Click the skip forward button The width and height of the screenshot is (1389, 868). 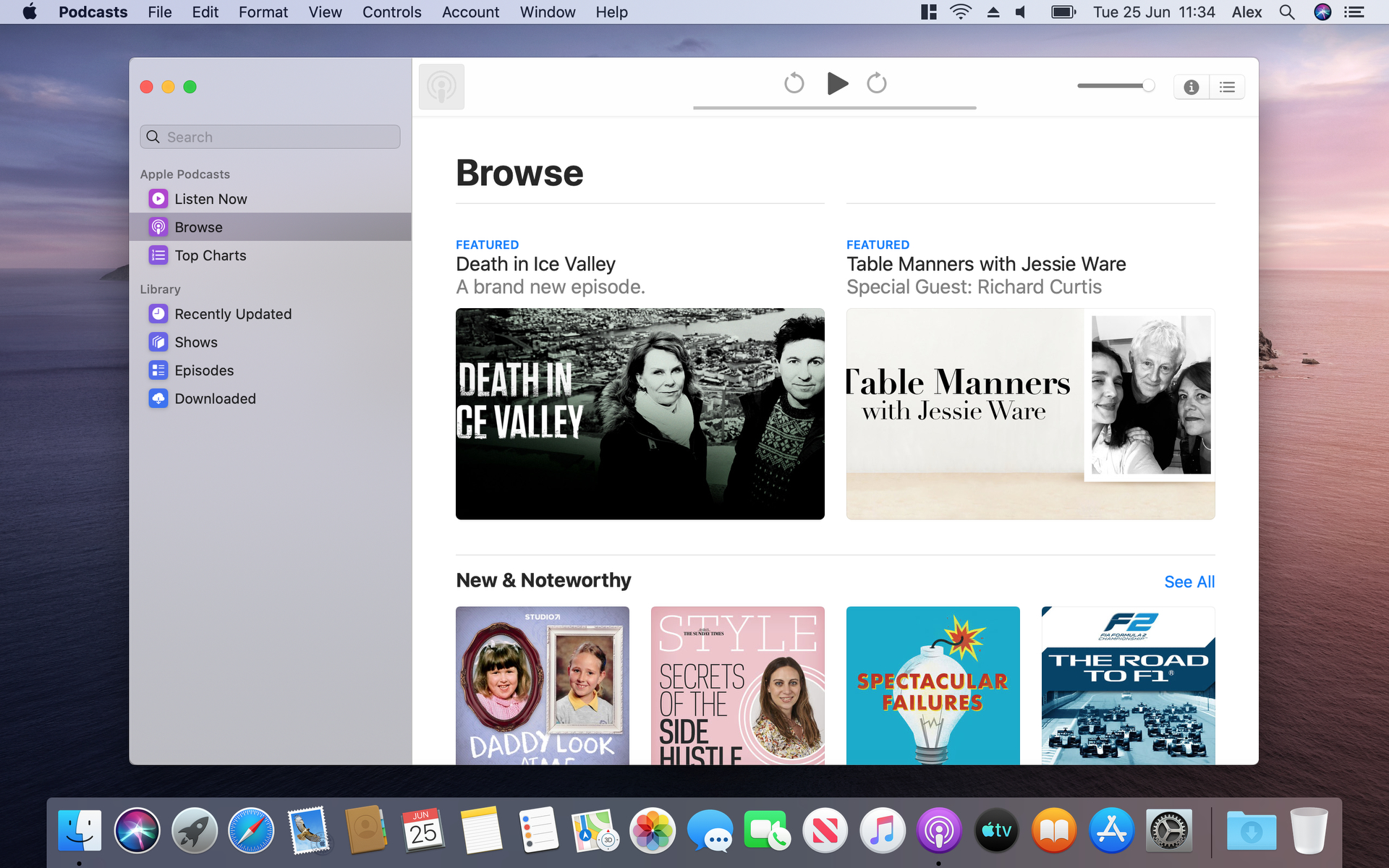click(x=877, y=83)
